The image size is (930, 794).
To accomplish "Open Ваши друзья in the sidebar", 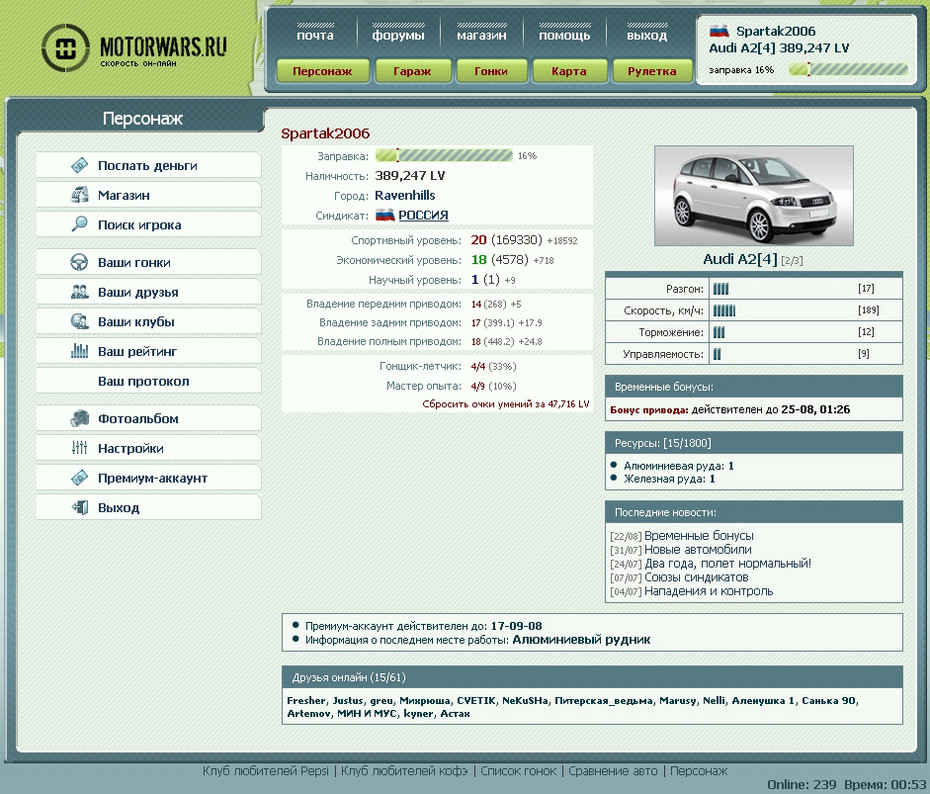I will [x=149, y=292].
